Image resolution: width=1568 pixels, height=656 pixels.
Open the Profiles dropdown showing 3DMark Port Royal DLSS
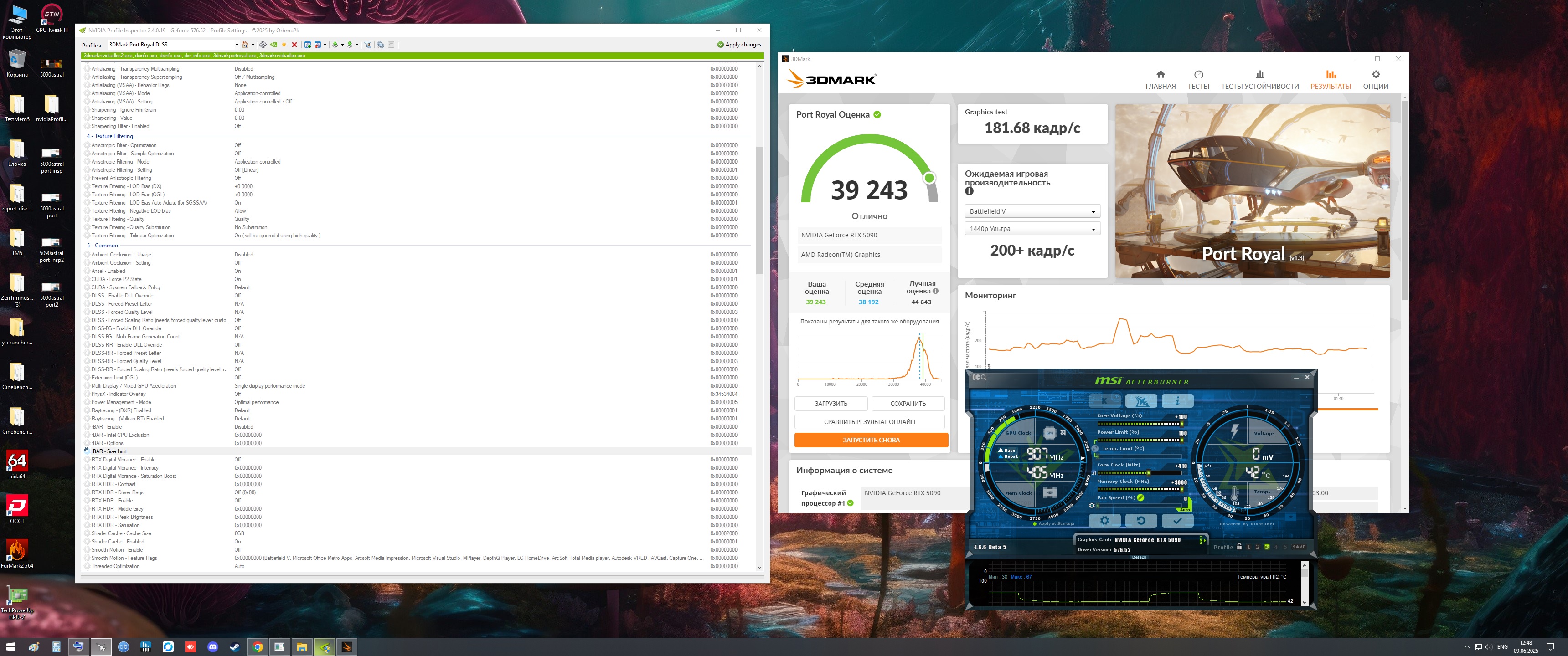coord(237,45)
